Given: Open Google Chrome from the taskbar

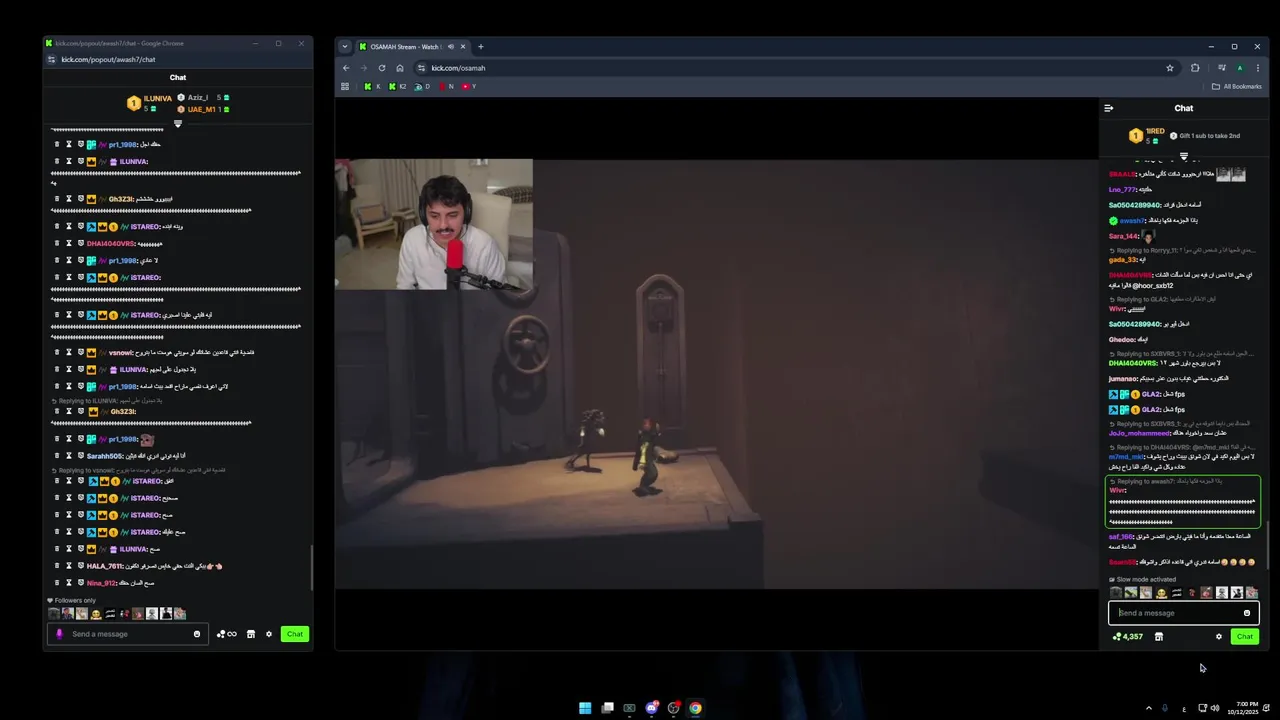Looking at the screenshot, I should click(695, 708).
